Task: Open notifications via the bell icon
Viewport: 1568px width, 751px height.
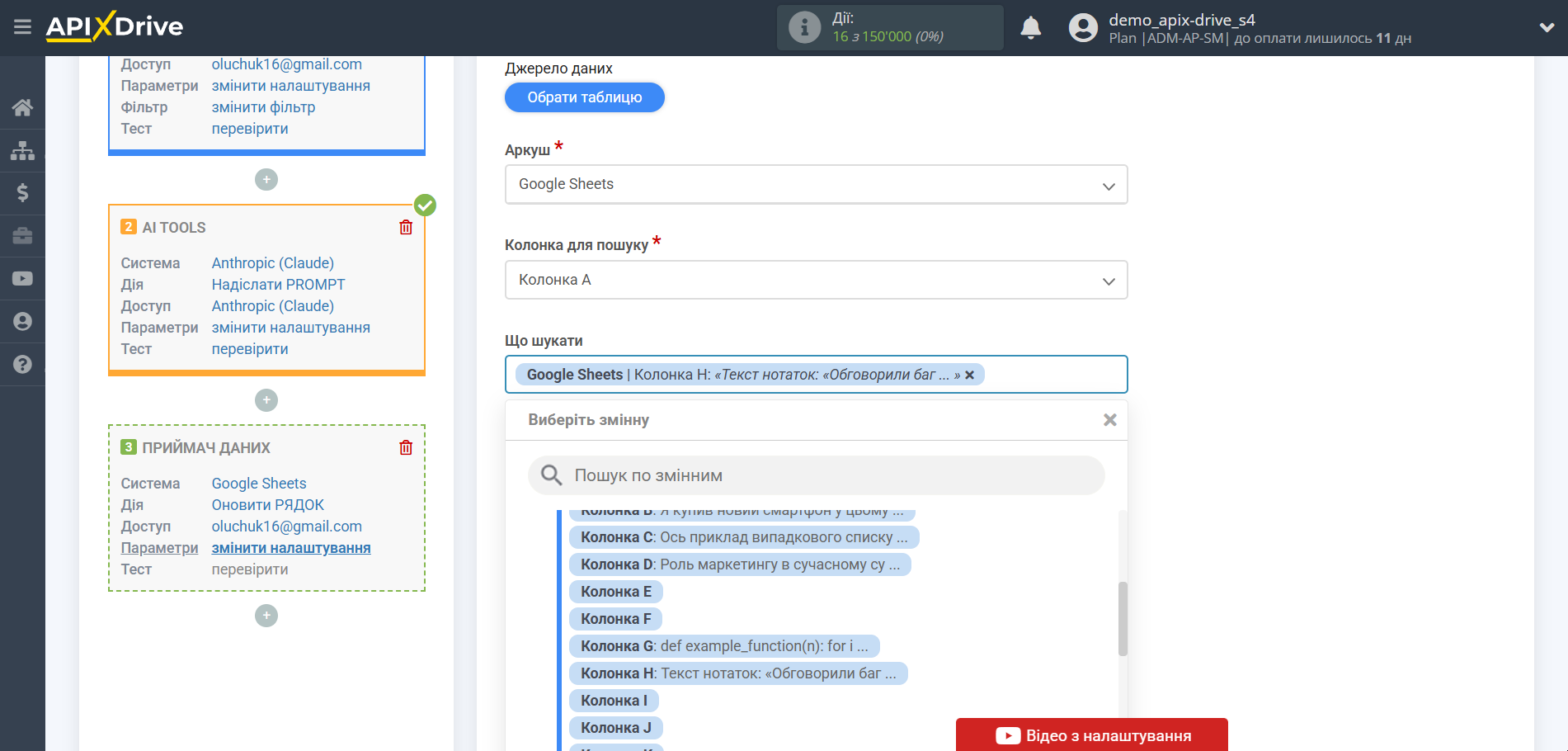Action: coord(1029,27)
